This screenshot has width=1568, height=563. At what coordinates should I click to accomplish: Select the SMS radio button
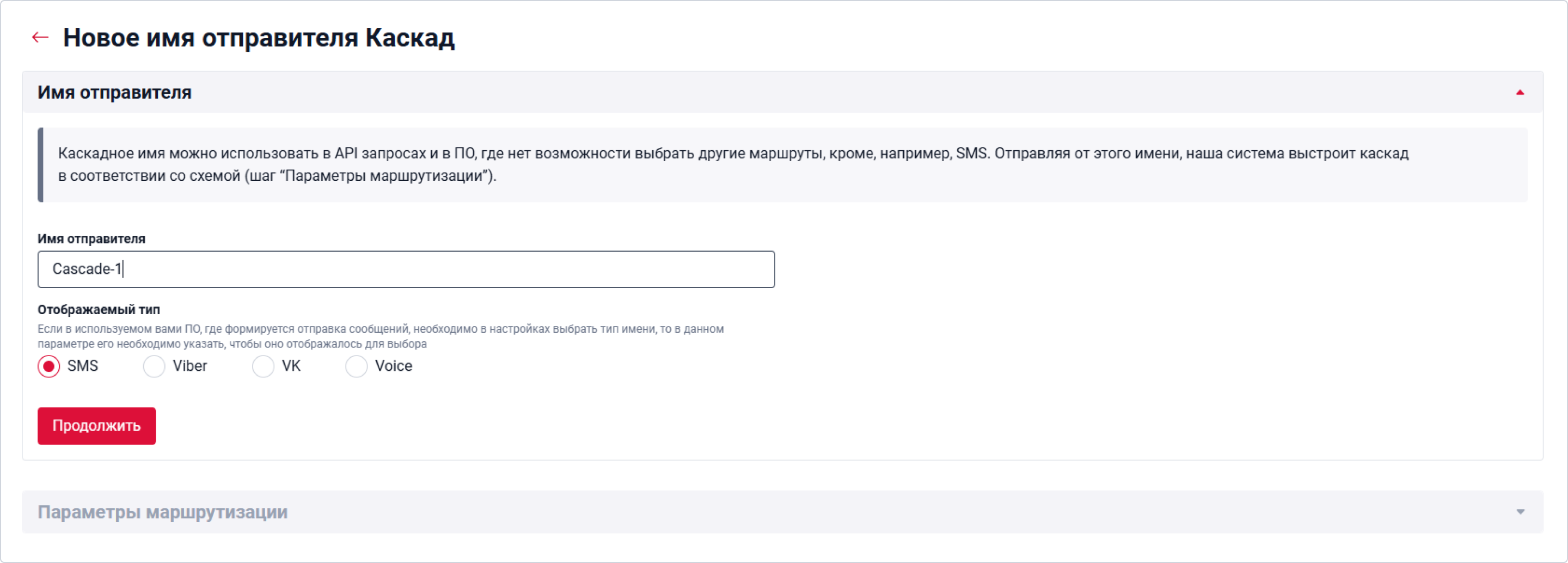48,366
